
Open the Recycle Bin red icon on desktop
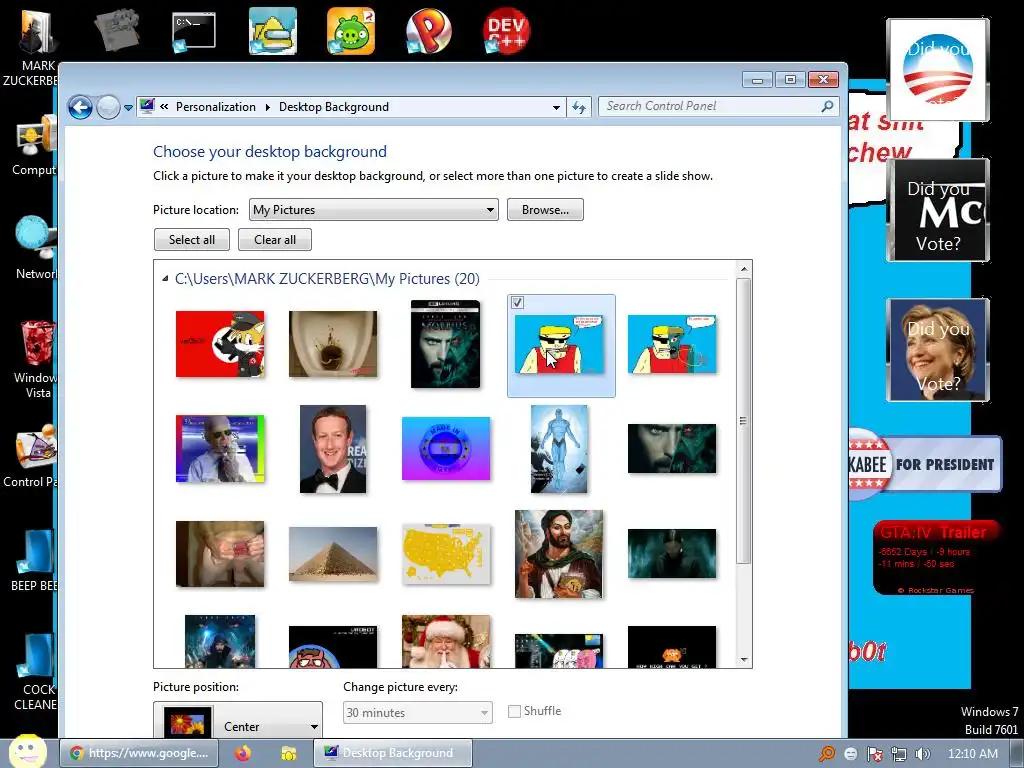click(x=36, y=344)
